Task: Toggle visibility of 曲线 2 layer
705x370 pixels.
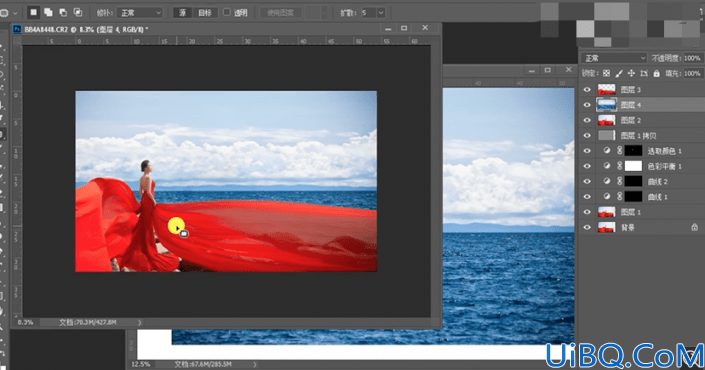Action: pyautogui.click(x=587, y=182)
